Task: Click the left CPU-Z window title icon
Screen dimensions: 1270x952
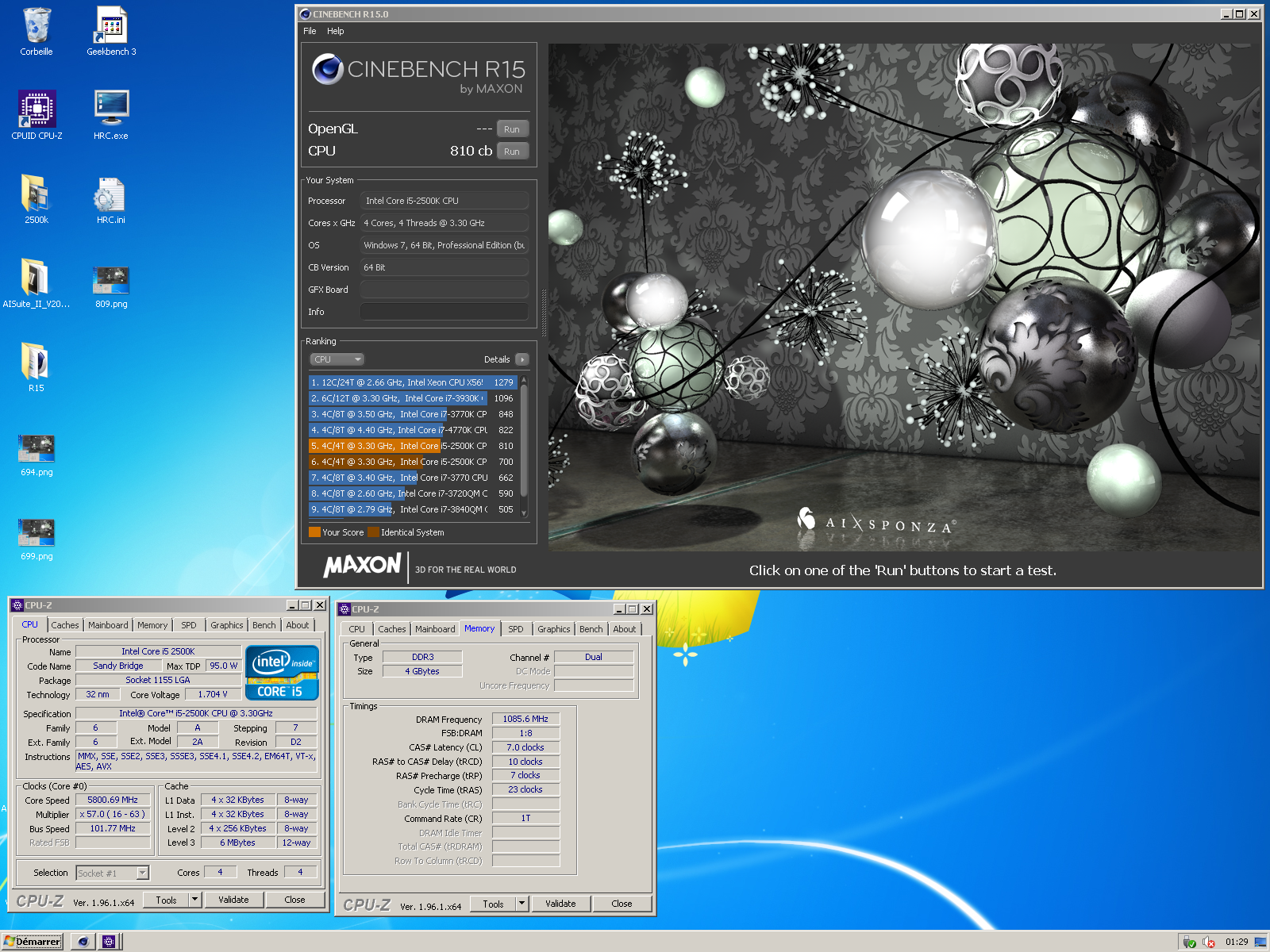Action: click(17, 605)
